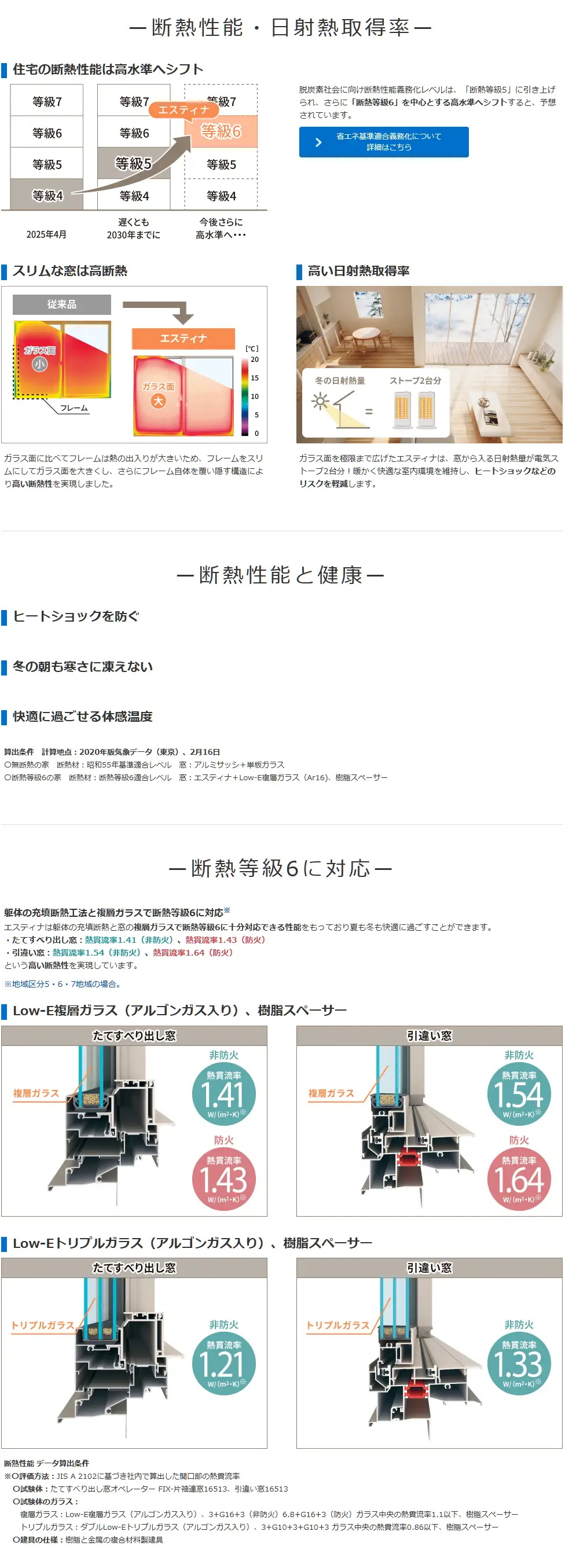Click the 大 circle badge on the エスティナ thermal image
Screen dimensions: 565x1568
pos(158,401)
